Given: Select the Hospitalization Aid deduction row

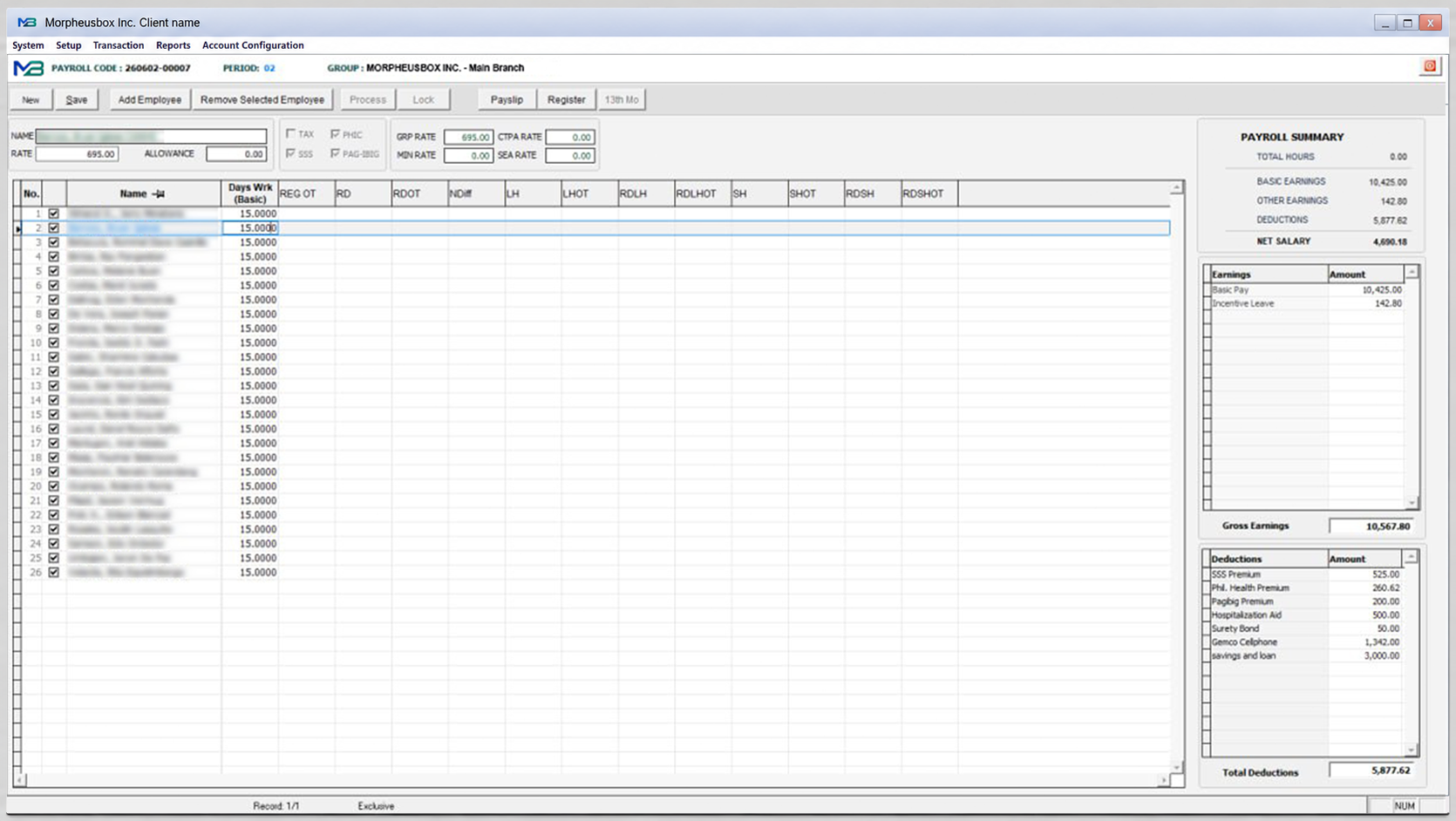Looking at the screenshot, I should [x=1306, y=615].
